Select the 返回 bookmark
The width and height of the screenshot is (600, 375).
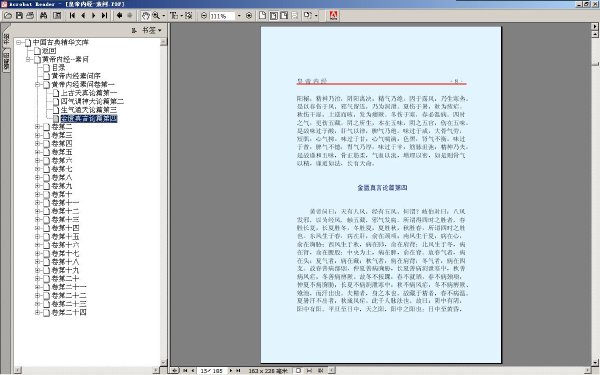coord(49,51)
